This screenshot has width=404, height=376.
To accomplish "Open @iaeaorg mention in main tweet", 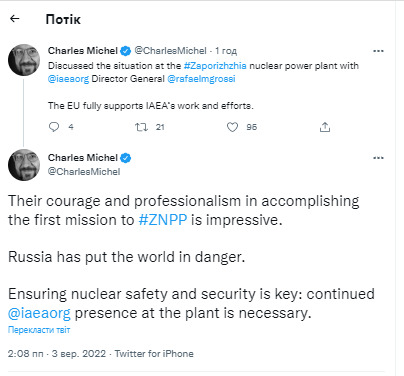I will (39, 313).
